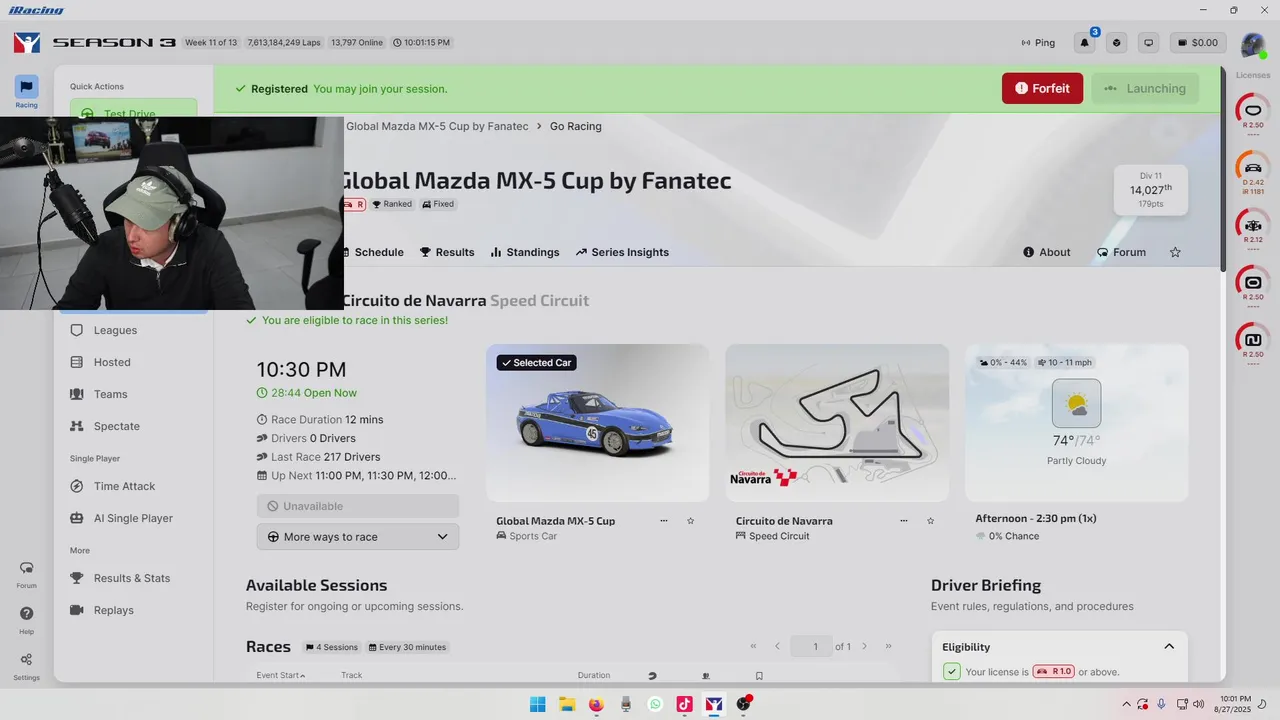Open the car options ellipsis menu

coord(664,521)
